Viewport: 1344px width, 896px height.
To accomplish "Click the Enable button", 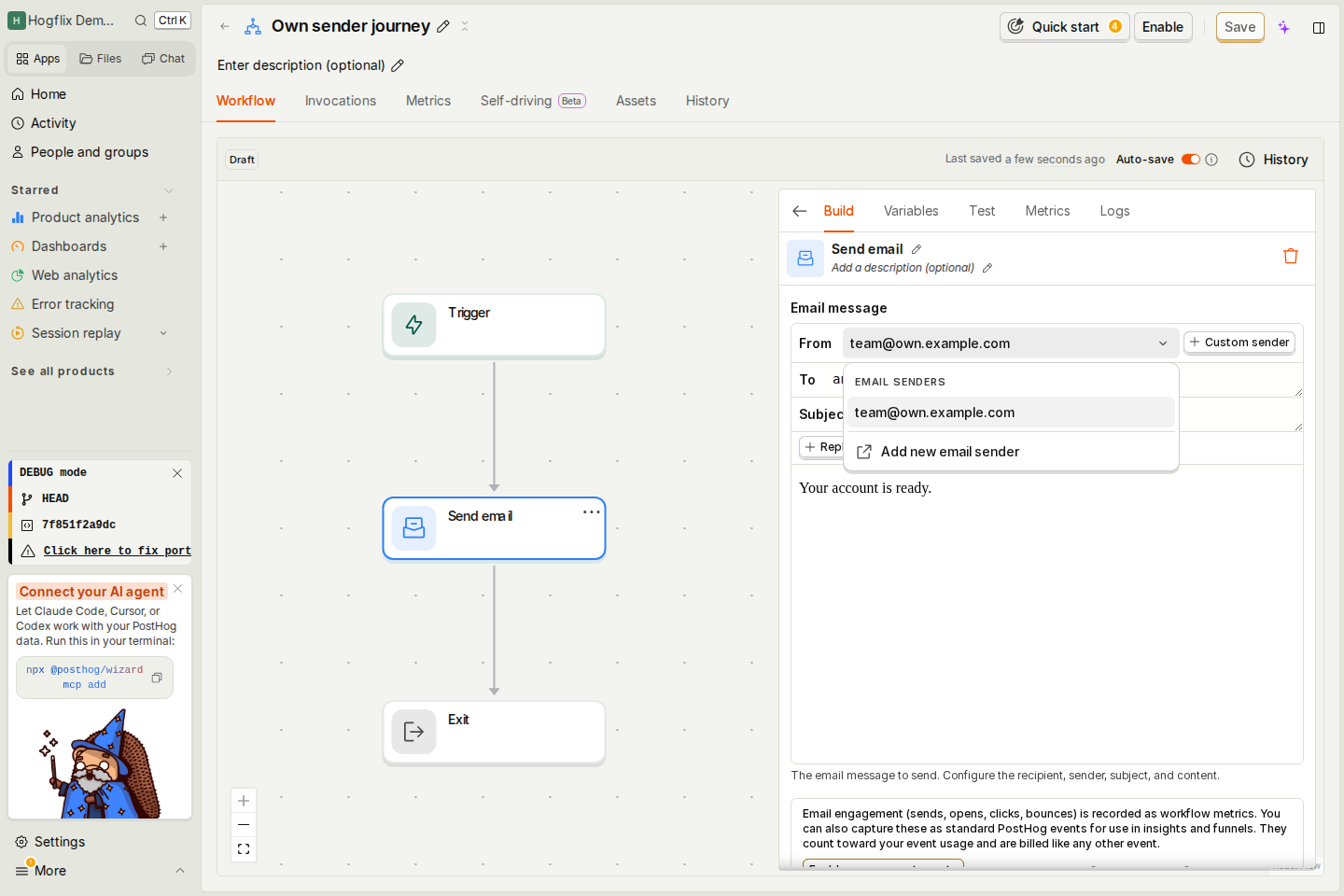I will click(x=1163, y=27).
